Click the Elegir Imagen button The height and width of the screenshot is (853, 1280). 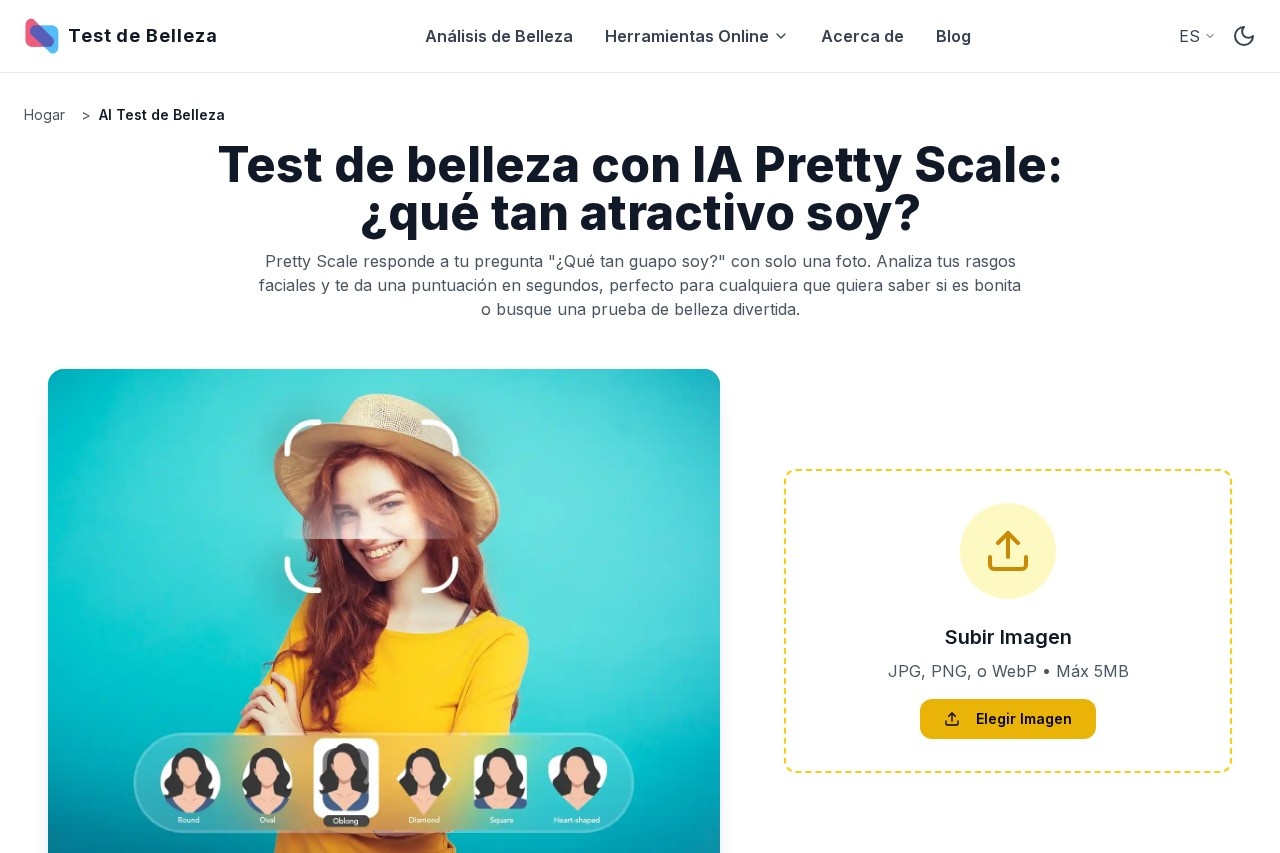[1008, 719]
